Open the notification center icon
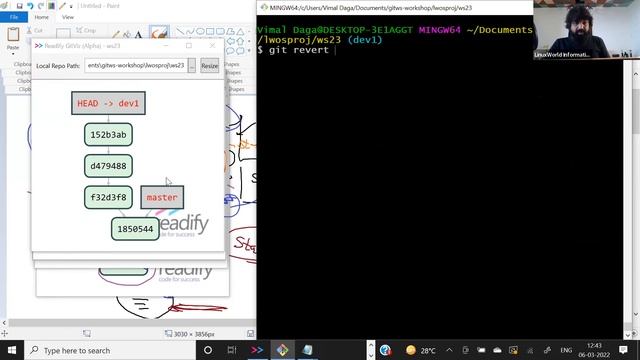This screenshot has width=640, height=360. point(623,350)
